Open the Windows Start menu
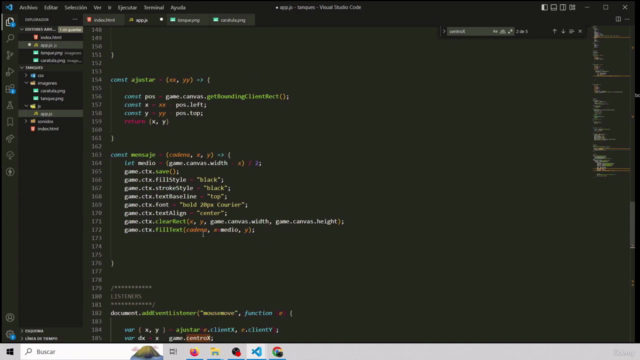Viewport: 640px width, 360px height. coord(10,351)
